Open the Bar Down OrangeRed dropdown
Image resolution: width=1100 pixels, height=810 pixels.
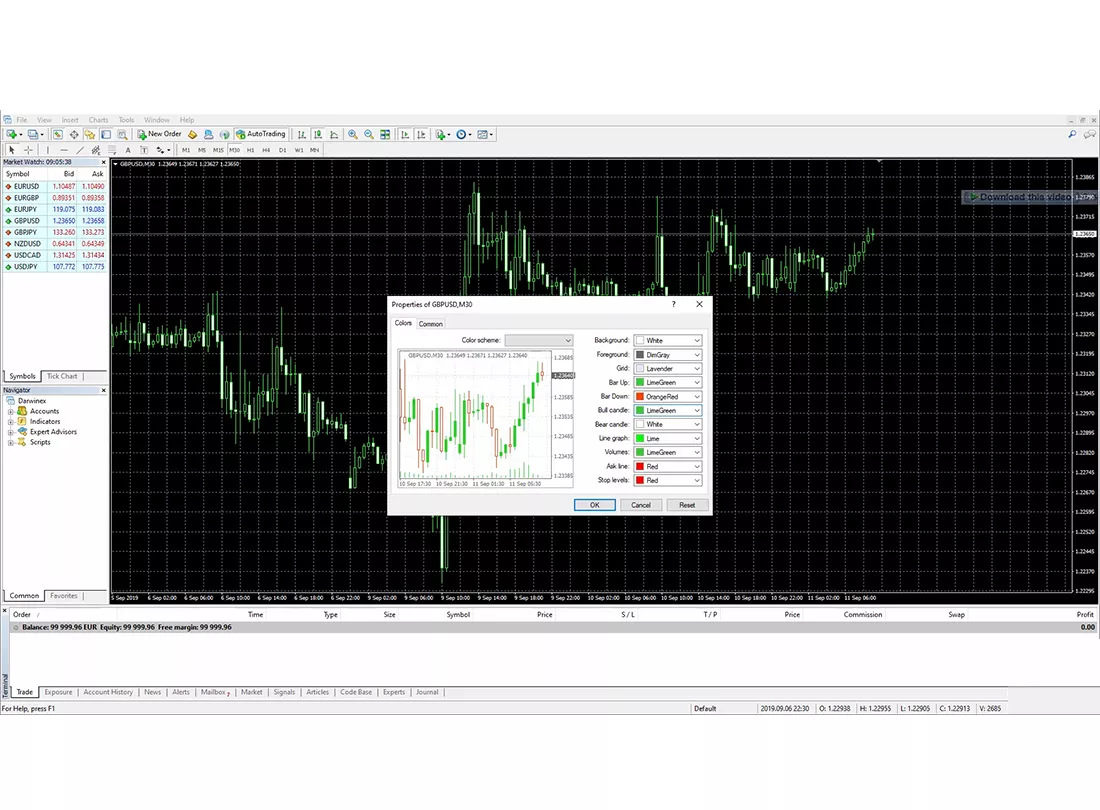pyautogui.click(x=668, y=396)
